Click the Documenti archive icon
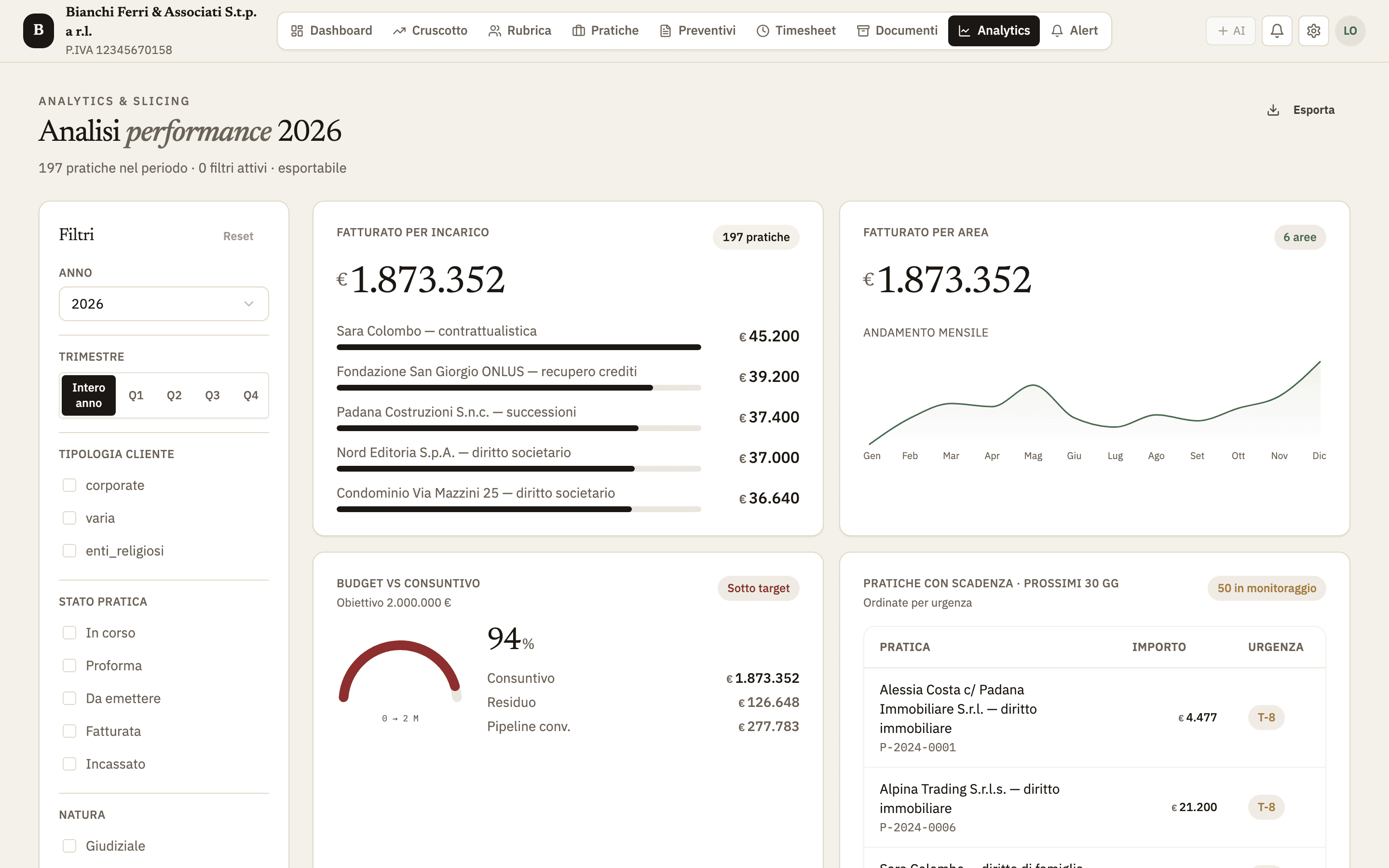This screenshot has height=868, width=1389. tap(863, 31)
